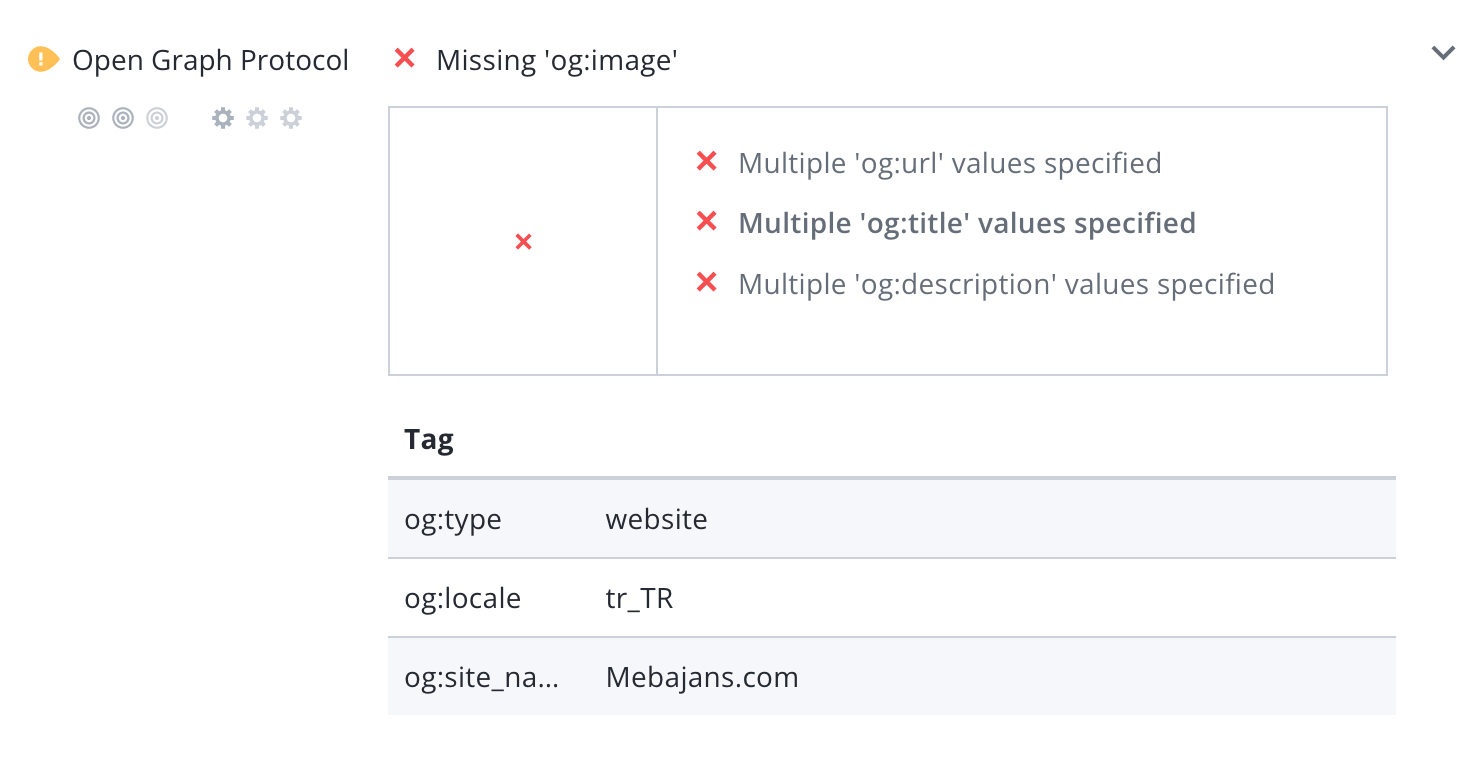Viewport: 1470px width, 760px height.
Task: Click the second target impact icon
Action: [123, 118]
